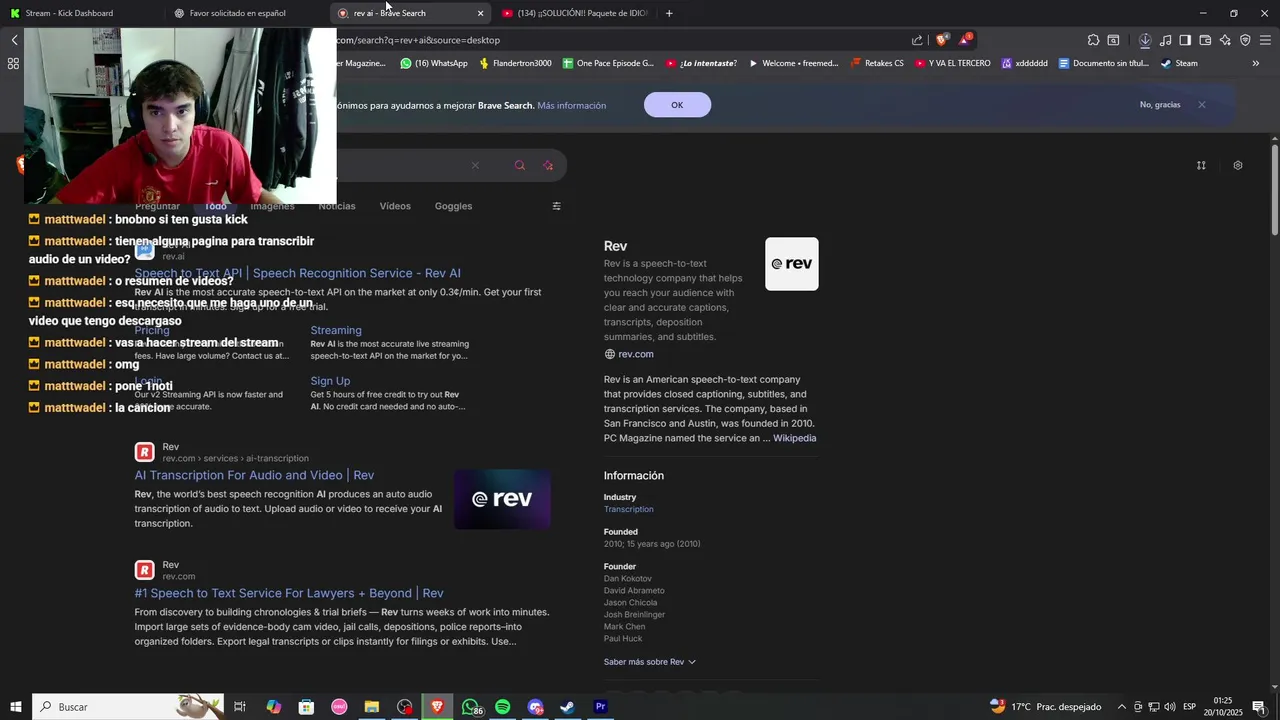Open Brave Wallet icon in toolbar
This screenshot has height=720, width=1280.
coord(1205,40)
